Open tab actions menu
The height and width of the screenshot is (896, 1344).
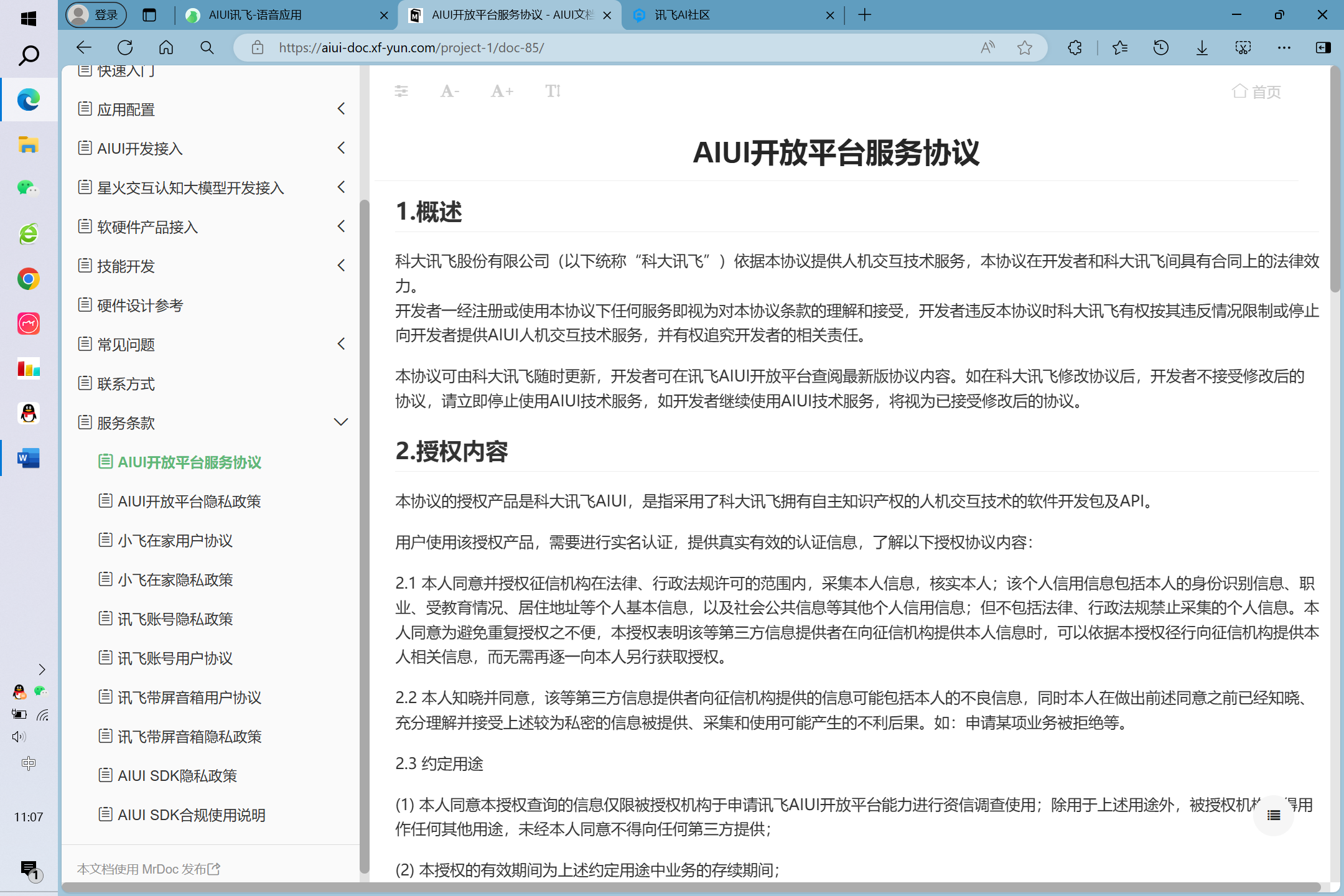coord(149,15)
